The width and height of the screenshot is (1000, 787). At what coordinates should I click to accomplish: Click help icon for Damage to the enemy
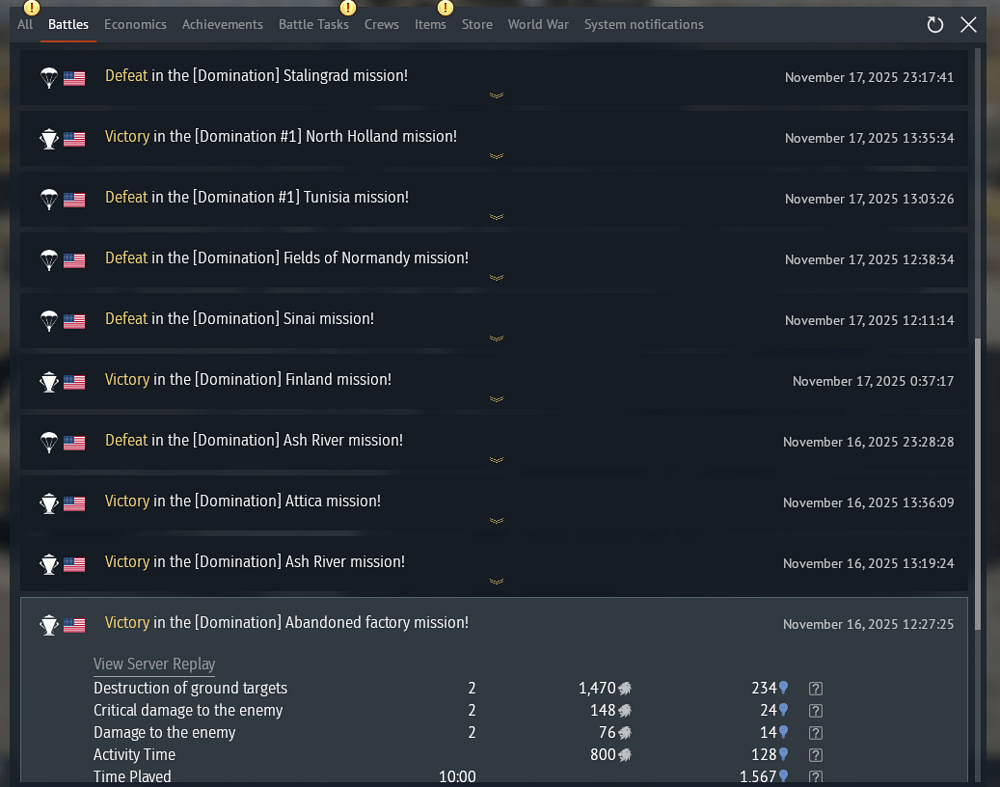coord(816,733)
